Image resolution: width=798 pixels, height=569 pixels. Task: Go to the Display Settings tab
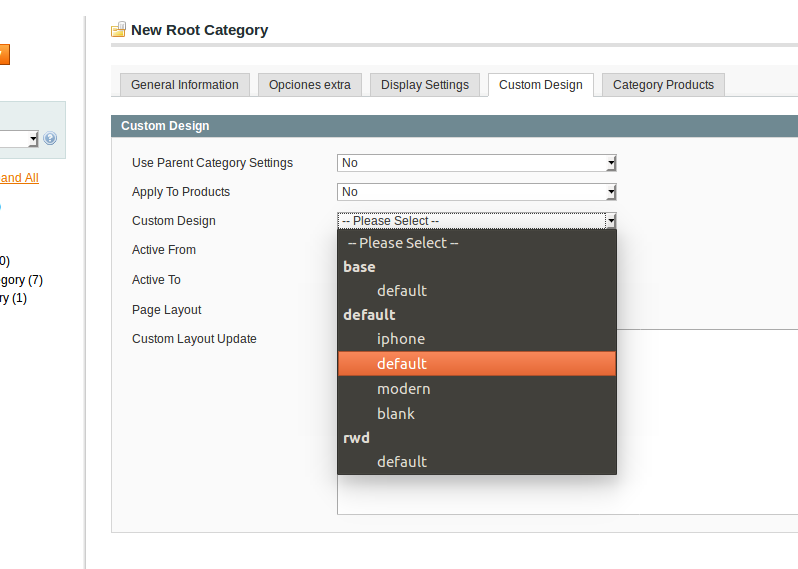pyautogui.click(x=424, y=85)
